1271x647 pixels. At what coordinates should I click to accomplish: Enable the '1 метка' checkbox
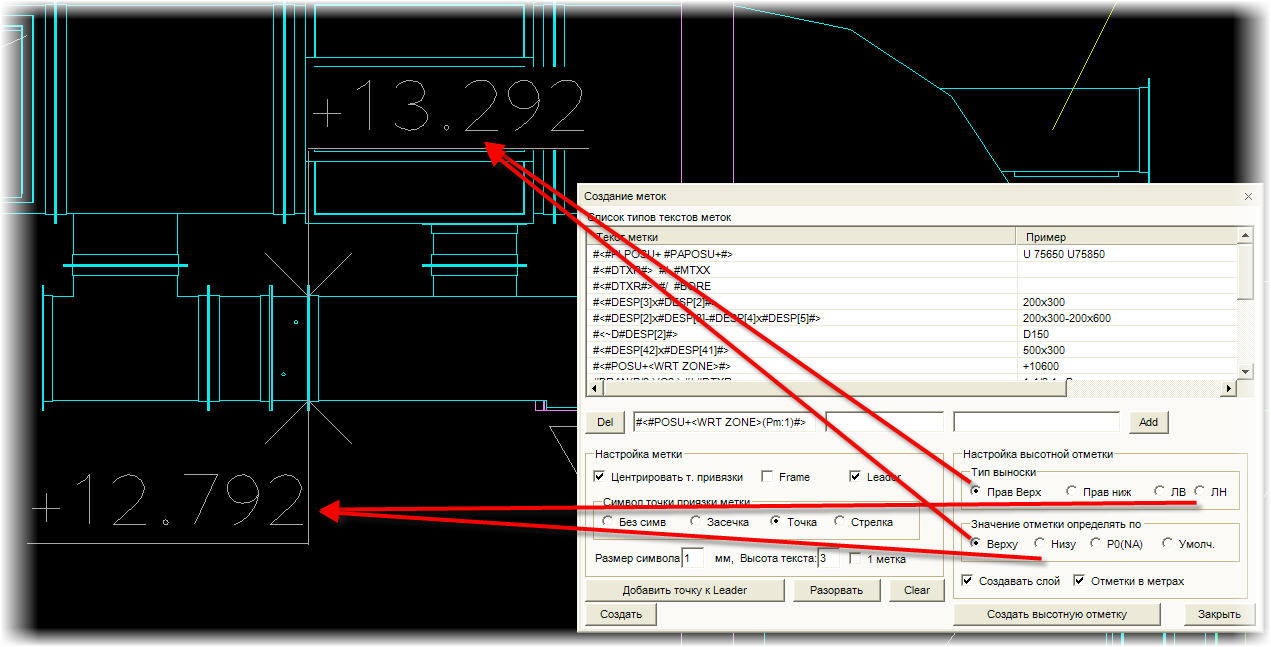[855, 559]
